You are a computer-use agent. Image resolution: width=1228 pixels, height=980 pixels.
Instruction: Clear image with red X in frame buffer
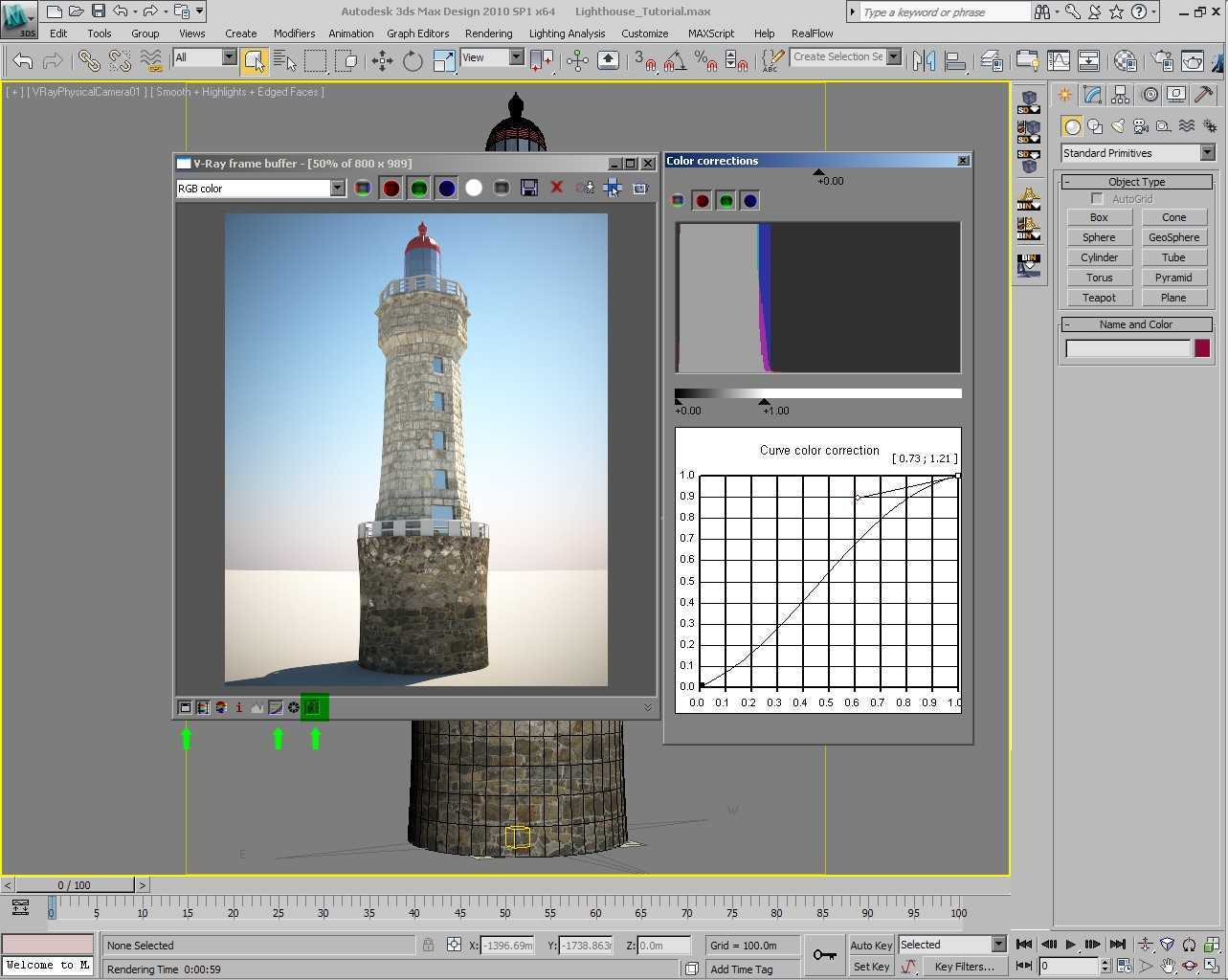coord(556,188)
